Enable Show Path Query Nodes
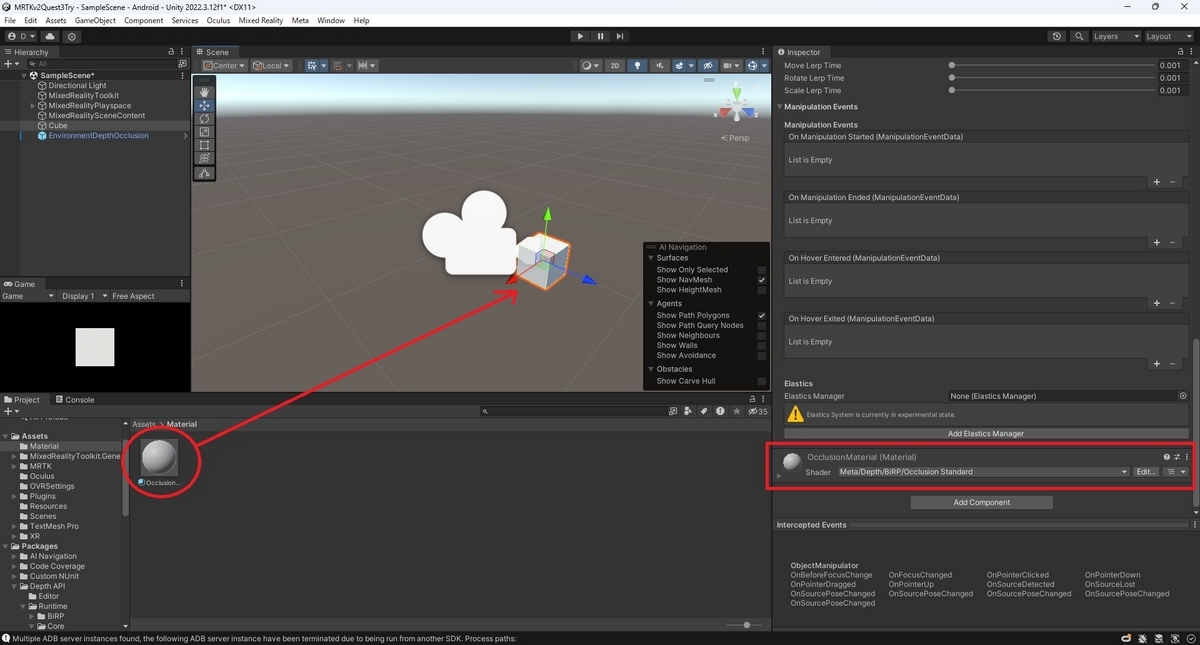Screen dimensions: 1200x645 [x=763, y=325]
